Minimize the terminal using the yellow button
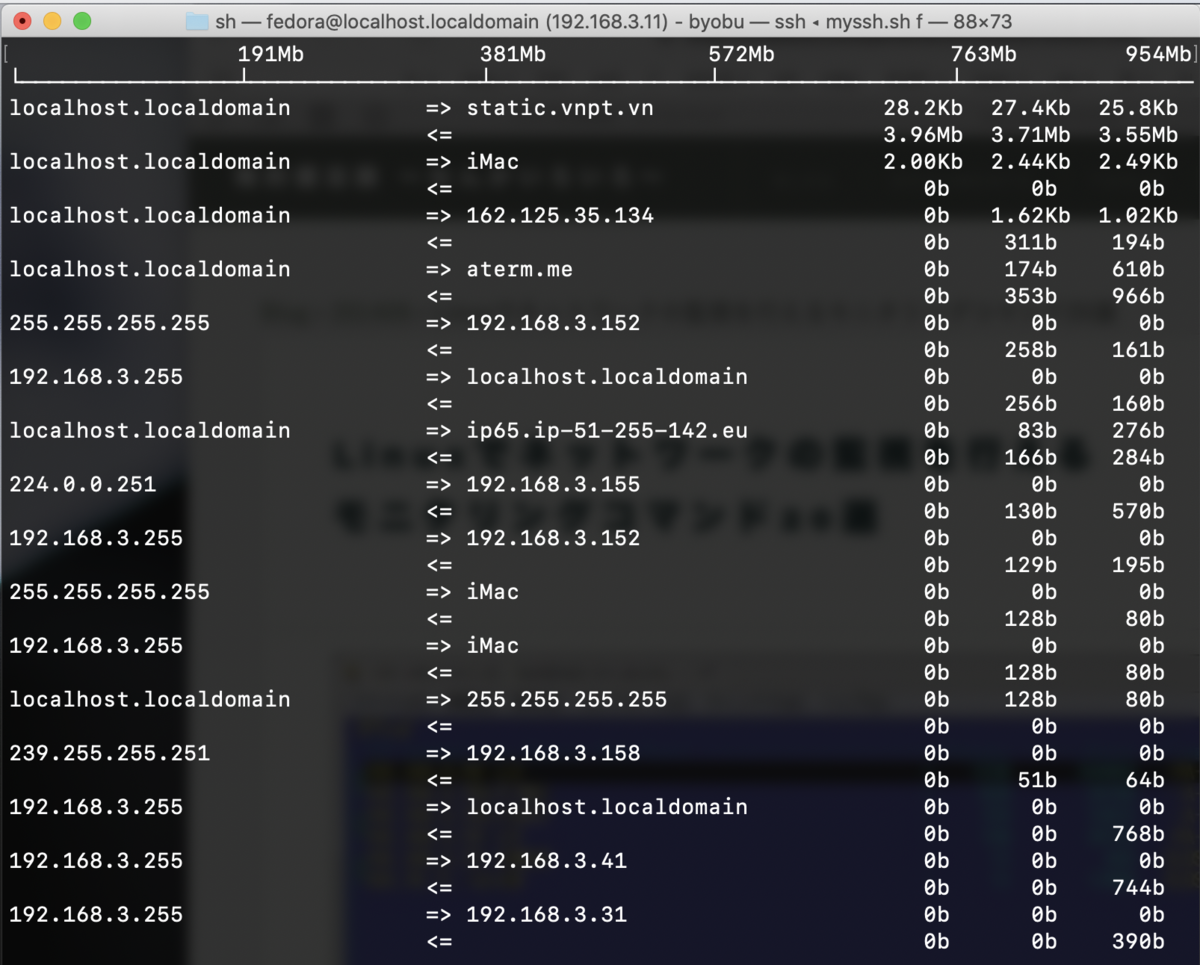Viewport: 1200px width, 965px height. click(52, 21)
